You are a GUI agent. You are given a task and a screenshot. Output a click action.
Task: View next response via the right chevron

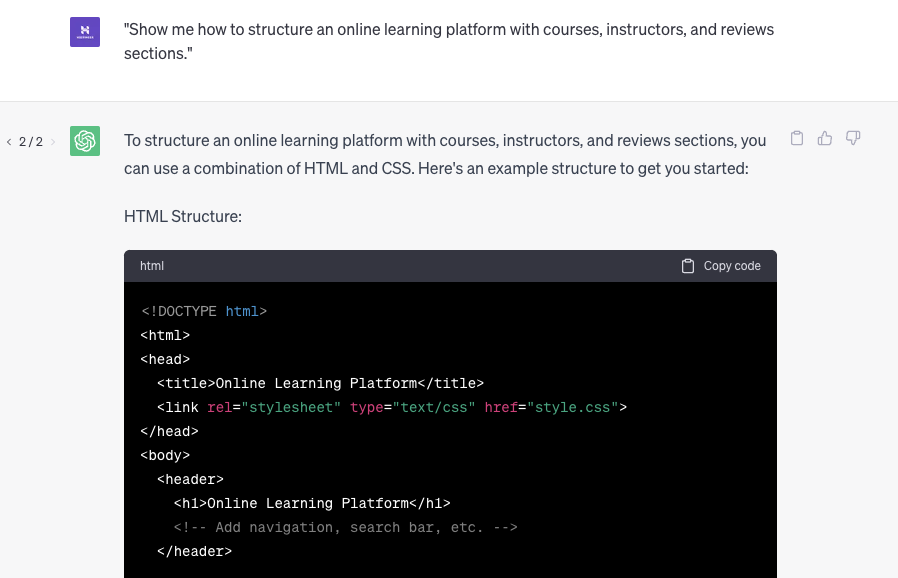pos(52,142)
